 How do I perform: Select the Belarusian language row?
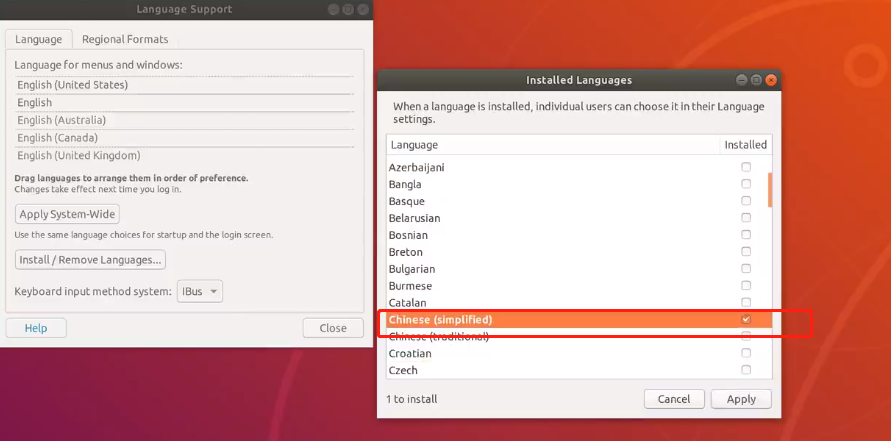pyautogui.click(x=579, y=218)
